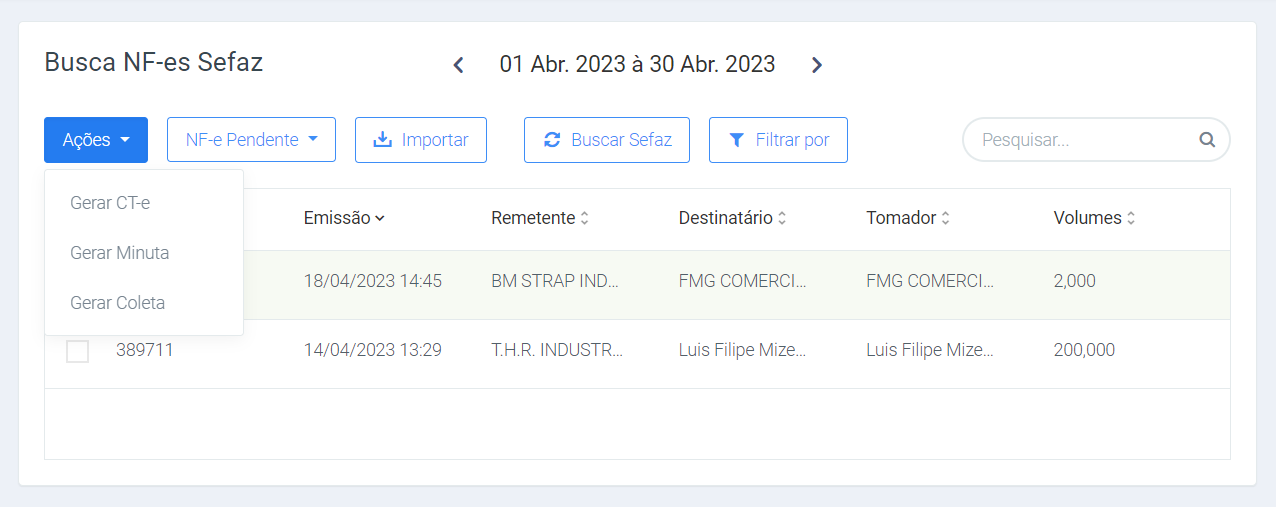Choose Gerar Minuta from menu
The width and height of the screenshot is (1276, 507).
pos(119,253)
